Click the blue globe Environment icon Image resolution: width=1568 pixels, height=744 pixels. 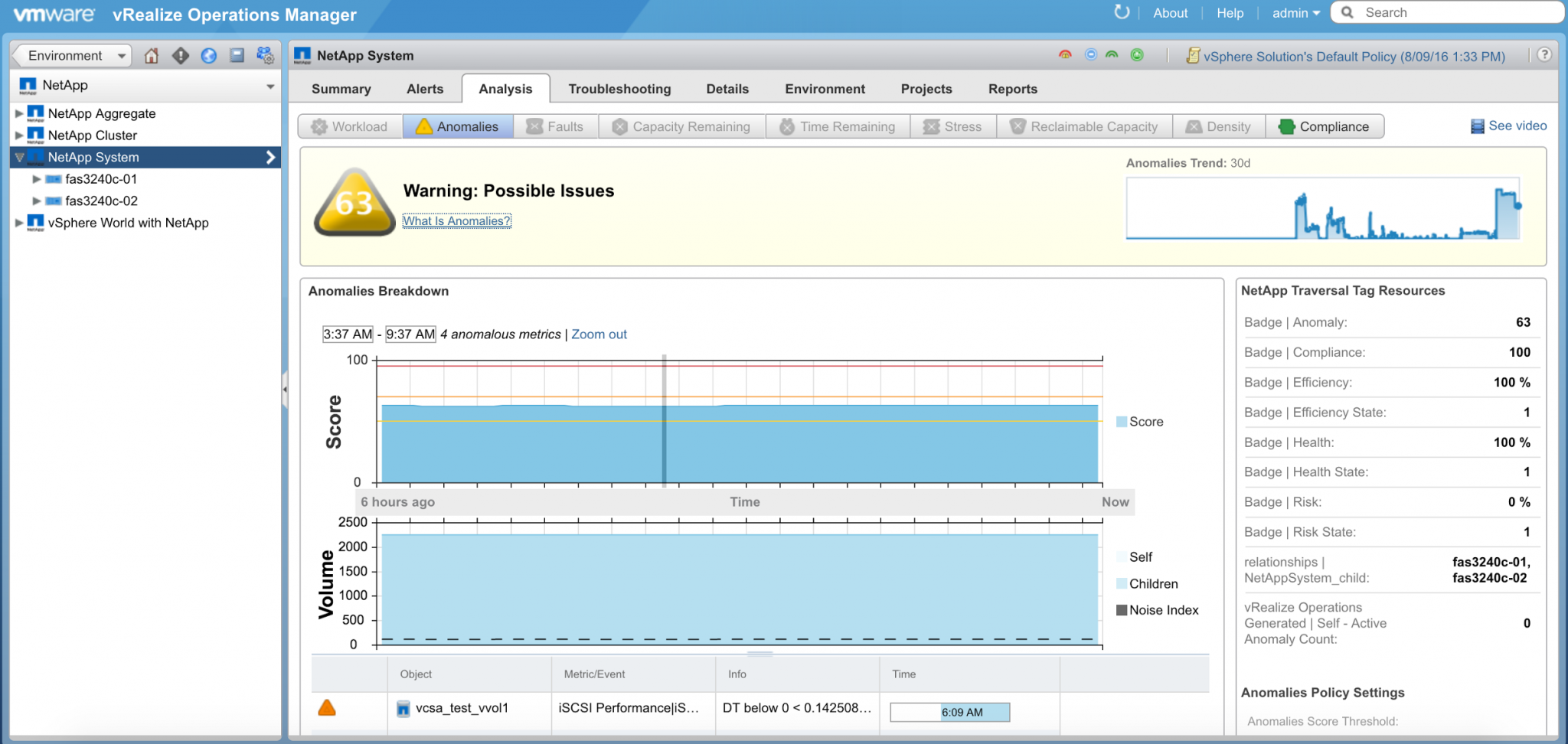point(209,56)
